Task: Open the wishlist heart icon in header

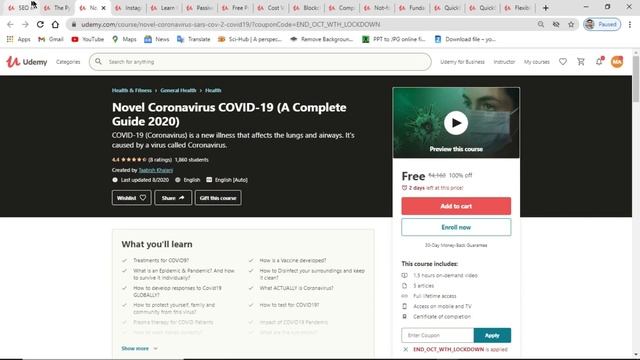Action: [563, 62]
